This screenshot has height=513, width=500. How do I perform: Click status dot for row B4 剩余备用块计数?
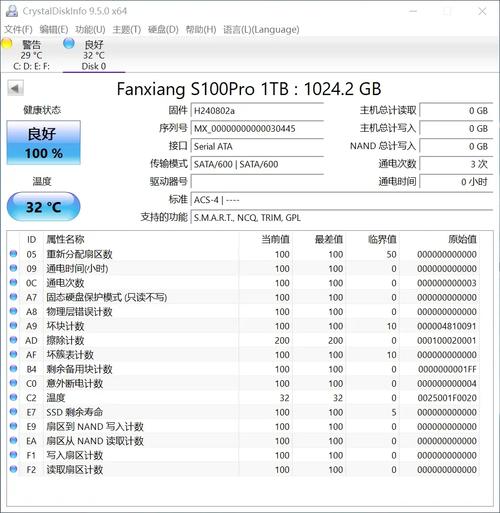tap(13, 368)
